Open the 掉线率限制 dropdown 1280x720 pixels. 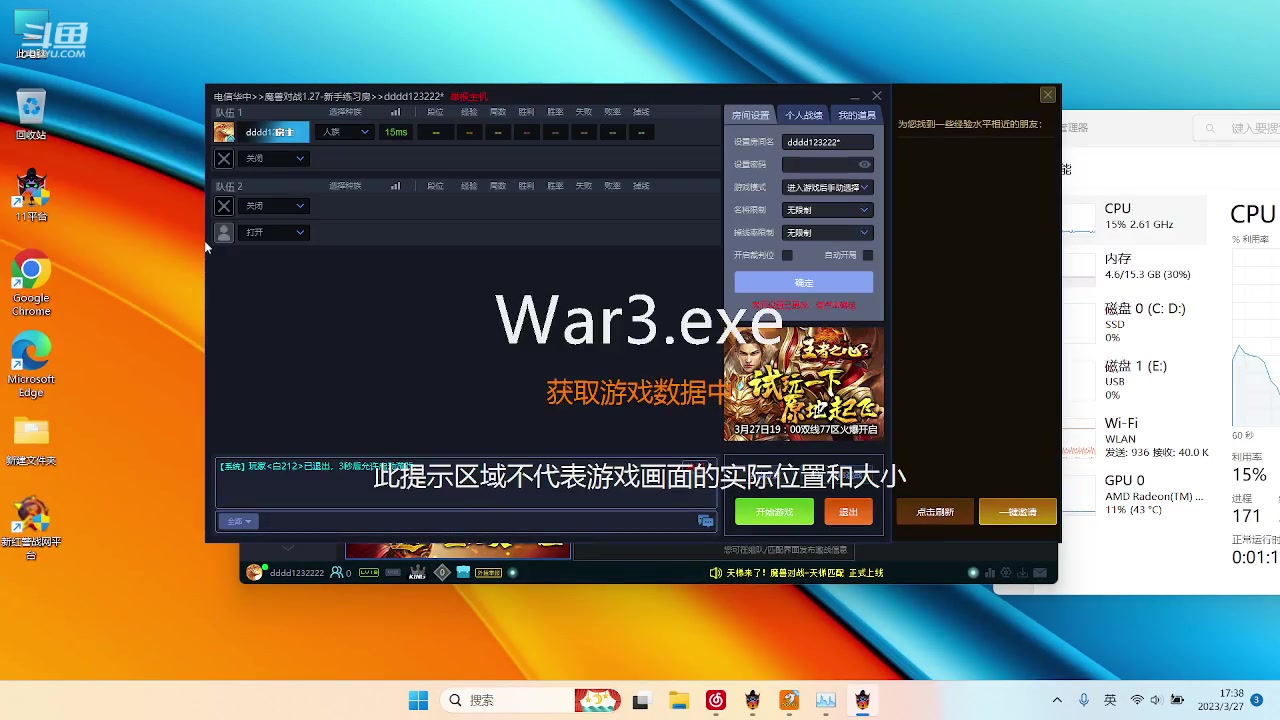click(x=827, y=233)
